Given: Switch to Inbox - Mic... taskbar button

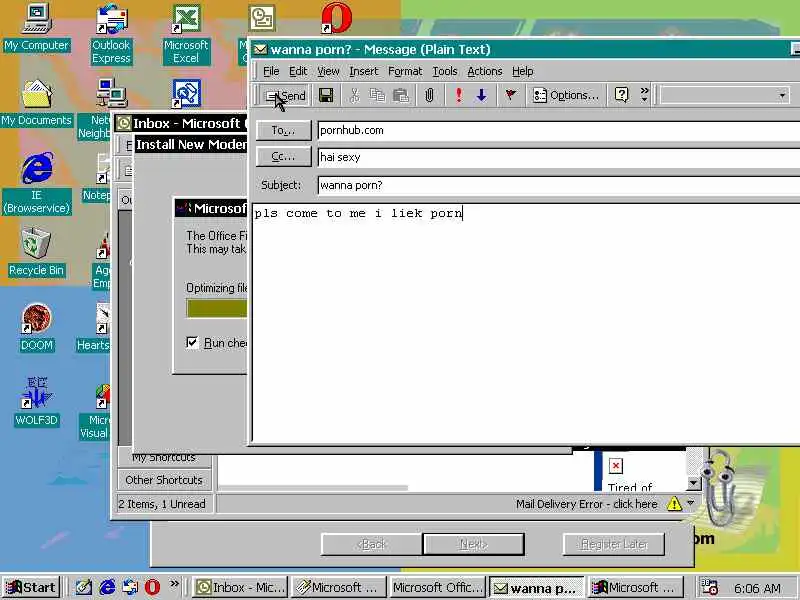Looking at the screenshot, I should coord(241,588).
